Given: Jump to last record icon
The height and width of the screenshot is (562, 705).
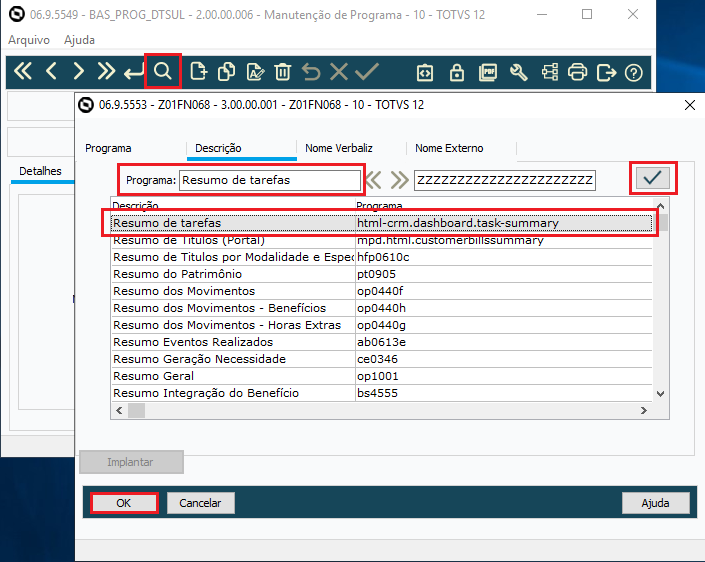Looking at the screenshot, I should tap(107, 71).
